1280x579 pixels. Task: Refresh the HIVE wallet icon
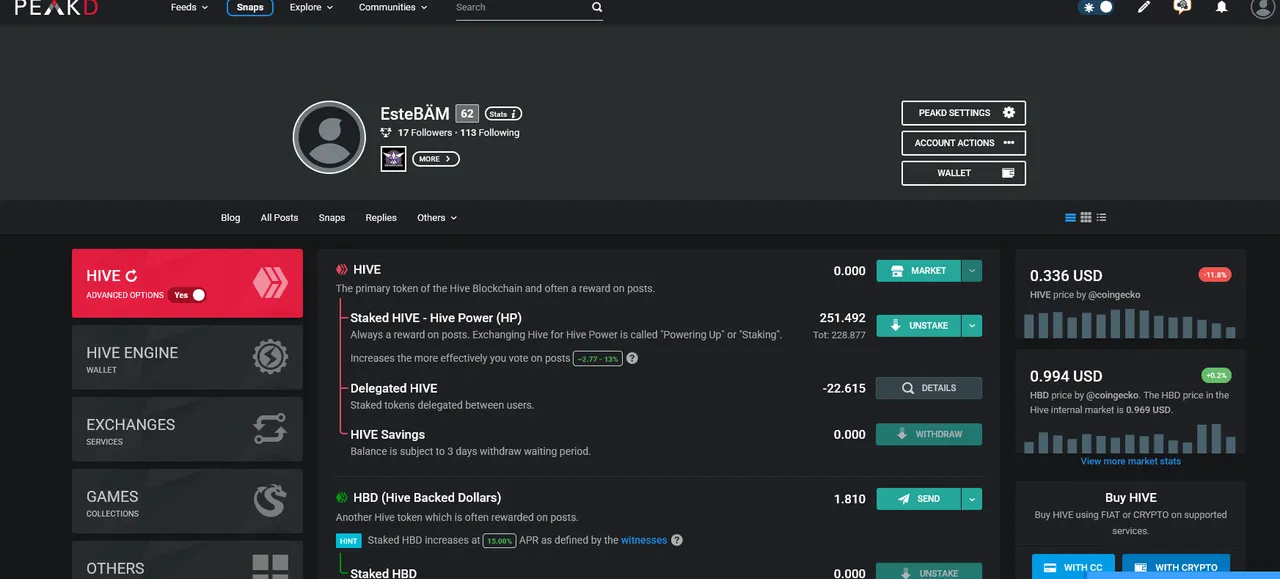pos(131,276)
